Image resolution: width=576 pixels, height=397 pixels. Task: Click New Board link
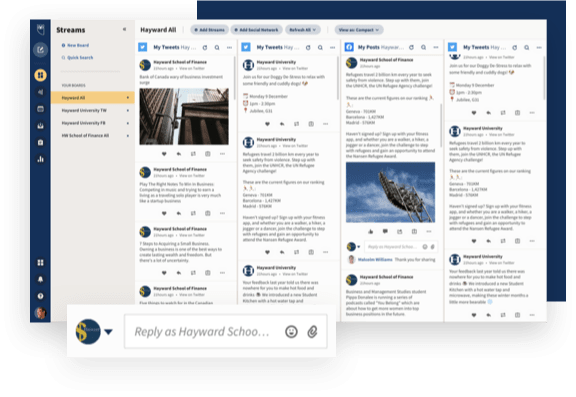click(75, 45)
